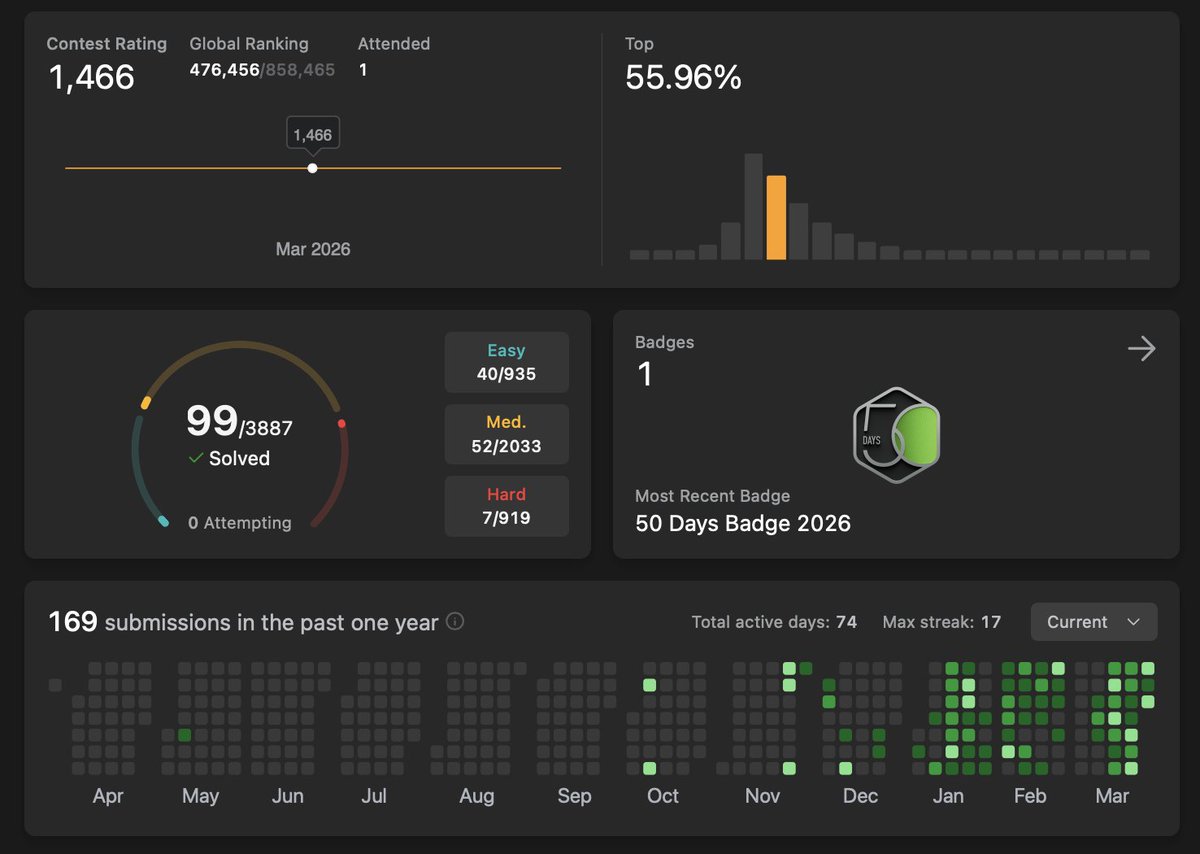Click the Top 55.96% value
This screenshot has height=854, width=1200.
683,77
